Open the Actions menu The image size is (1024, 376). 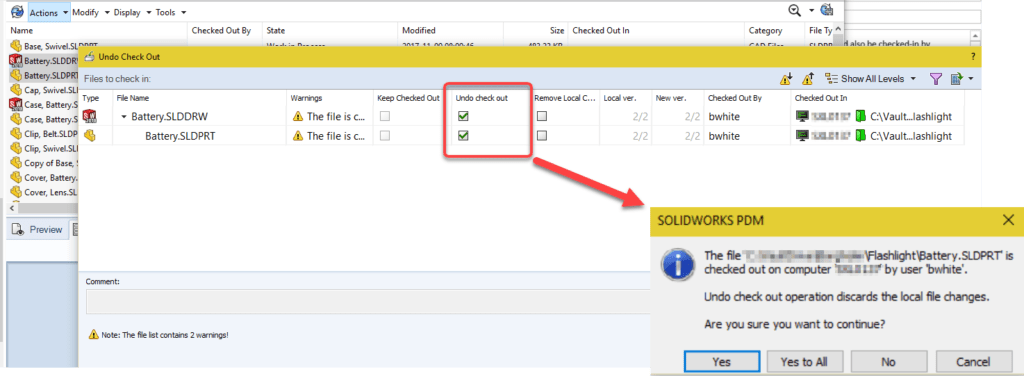click(49, 12)
